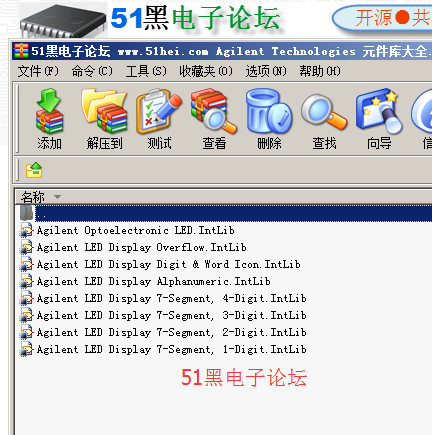Screen dimensions: 432x435
Task: Open the 工具(S) menu
Action: [146, 71]
